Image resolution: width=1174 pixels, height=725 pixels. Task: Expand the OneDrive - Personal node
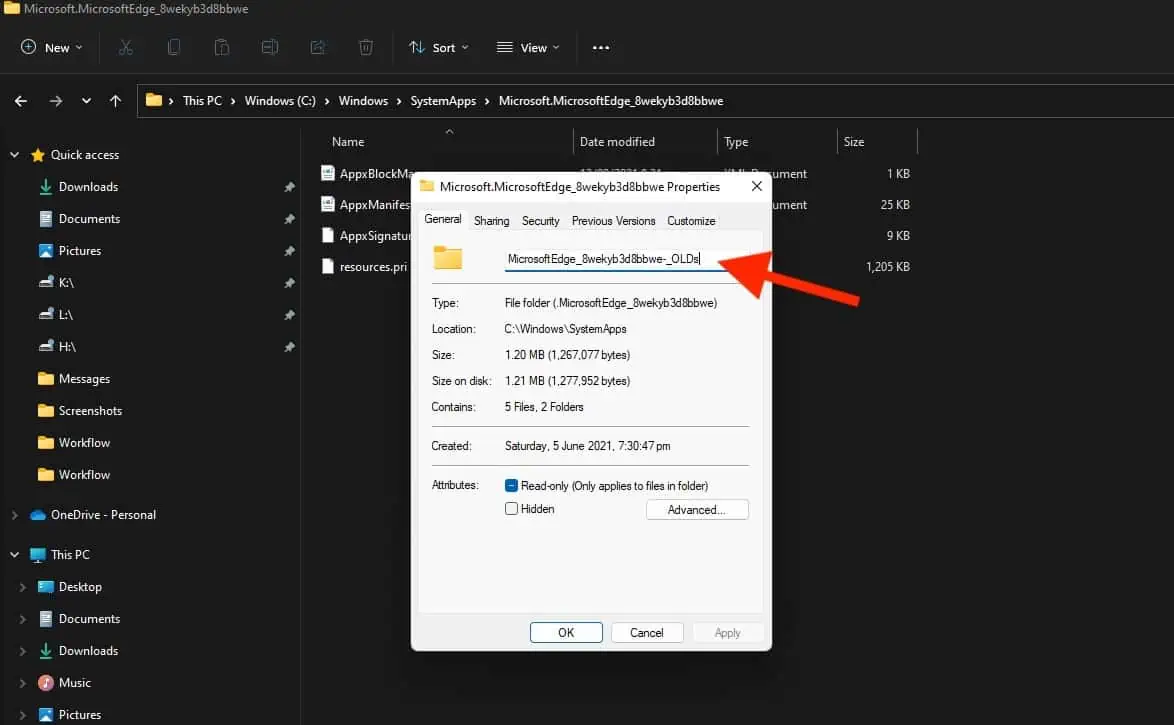click(x=14, y=515)
